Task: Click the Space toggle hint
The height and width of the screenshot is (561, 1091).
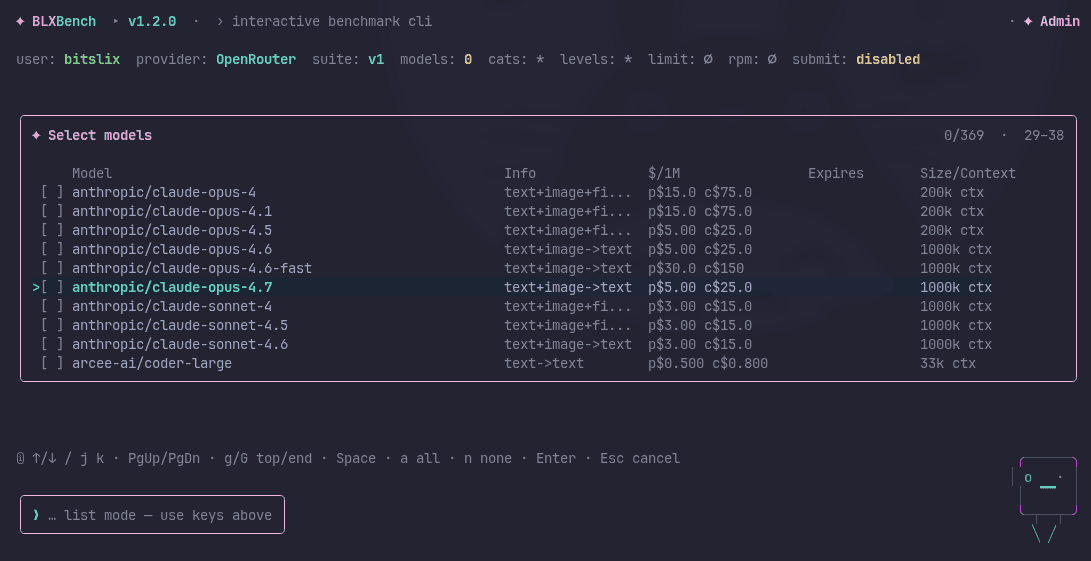Action: tap(356, 459)
